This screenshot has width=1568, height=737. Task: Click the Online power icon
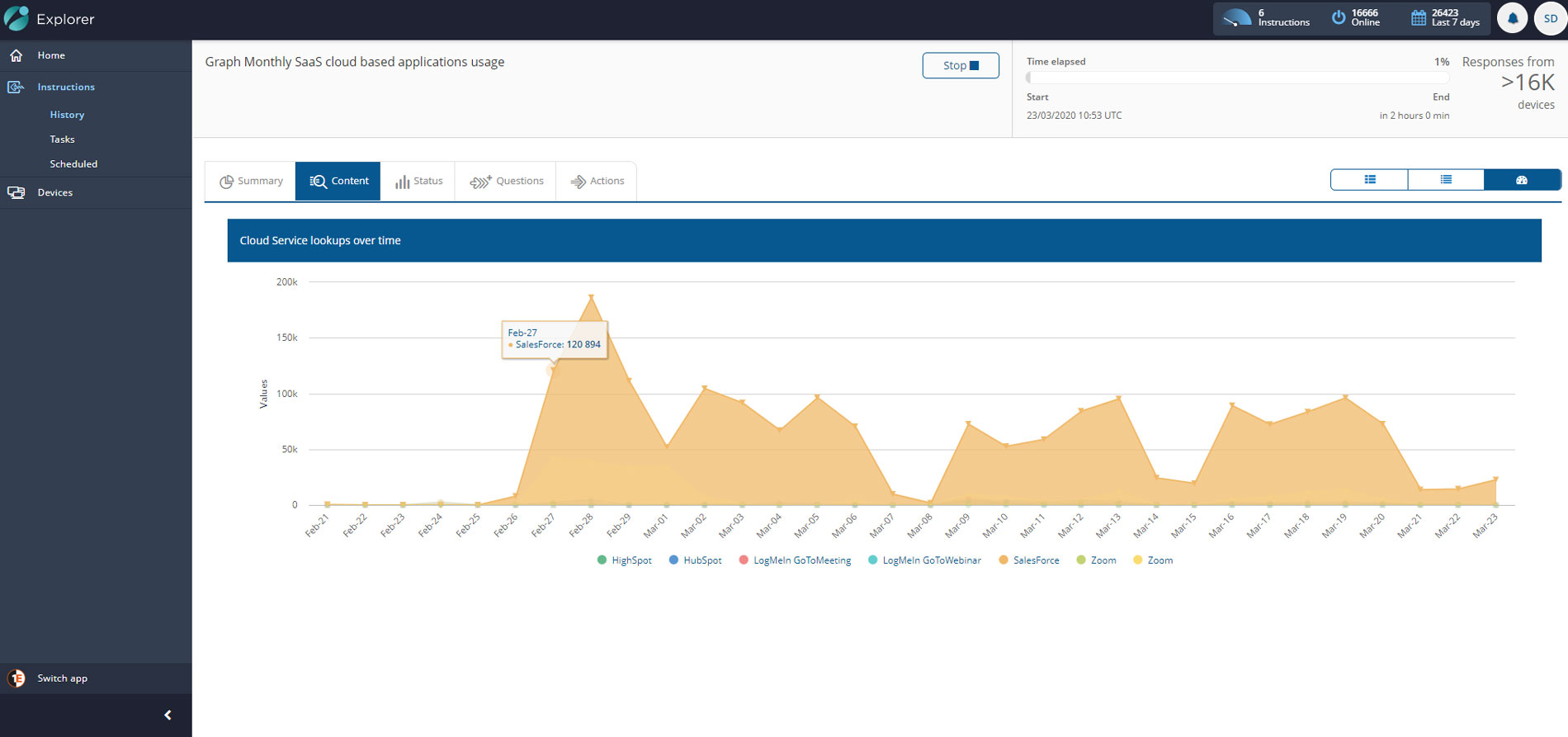pos(1339,17)
